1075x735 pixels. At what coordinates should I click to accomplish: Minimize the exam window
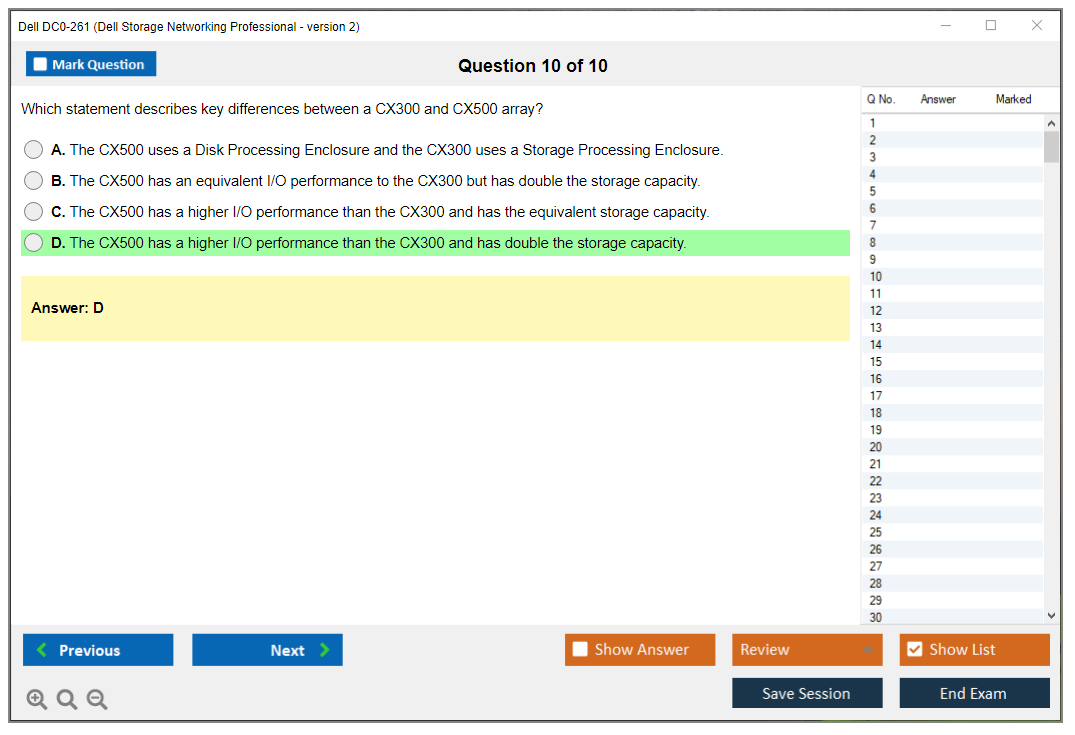click(x=946, y=26)
